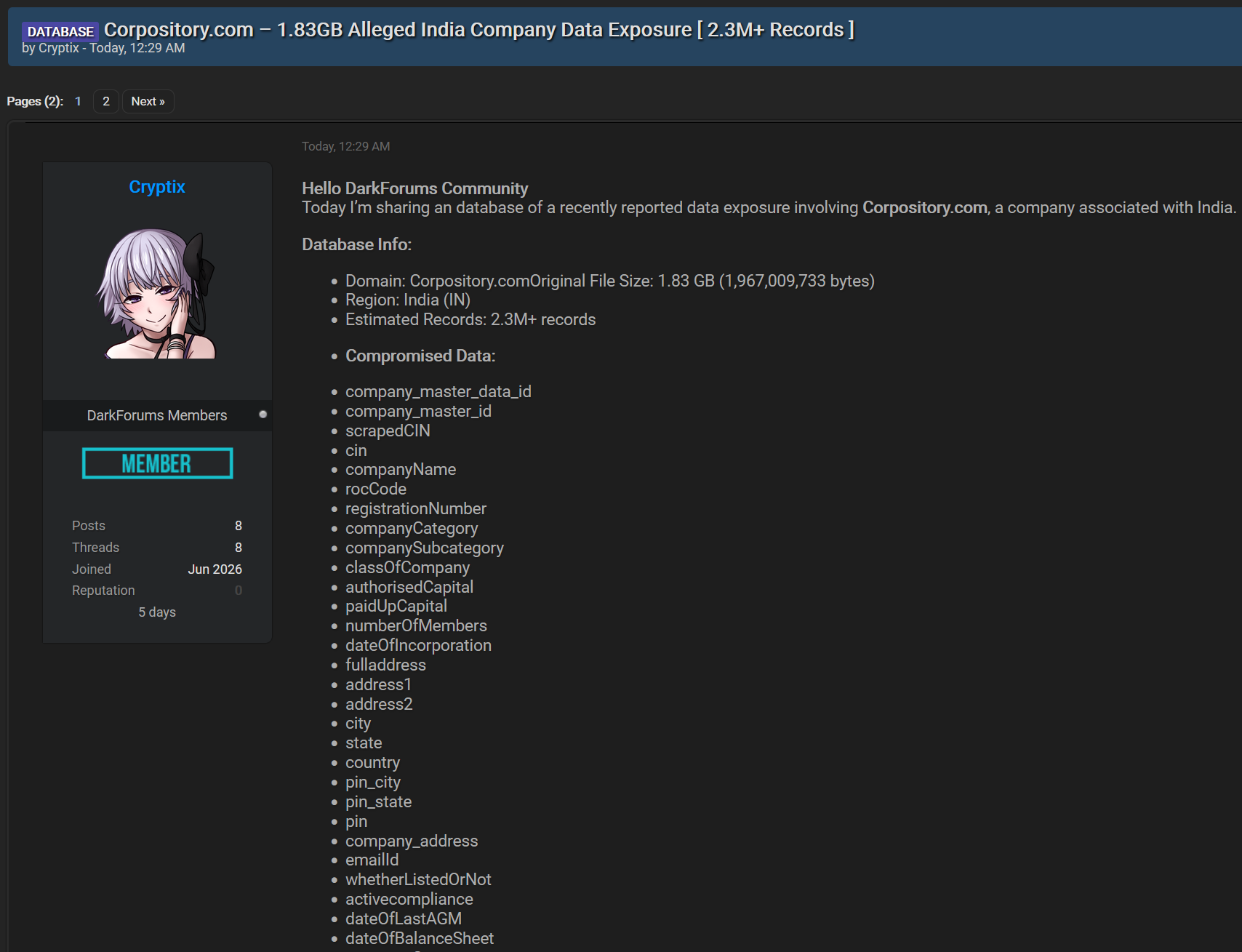Click the 'by Cryptix - Today, 12:29 AM' byline
This screenshot has width=1242, height=952.
pyautogui.click(x=103, y=48)
